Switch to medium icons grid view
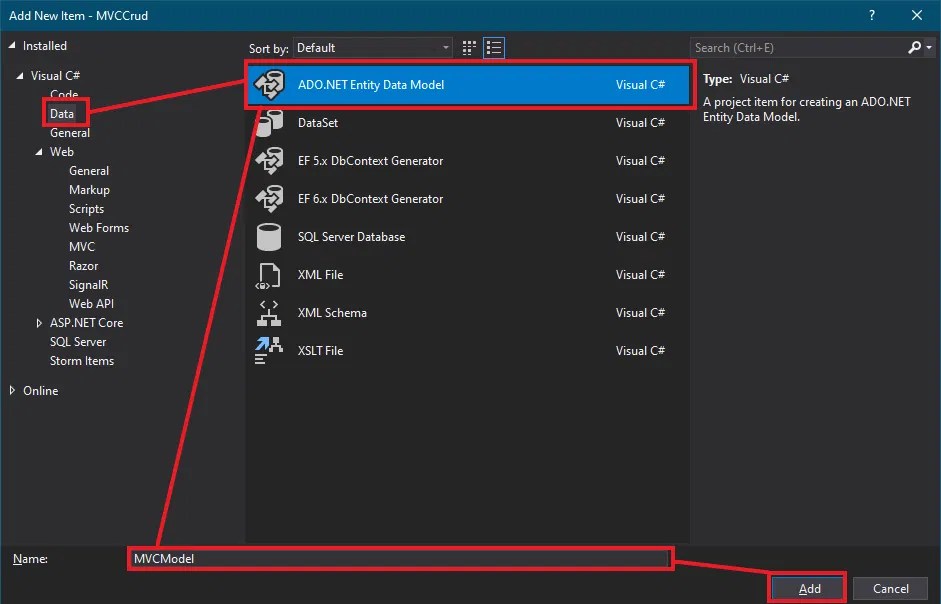Screen dimensions: 941x604 [x=469, y=48]
